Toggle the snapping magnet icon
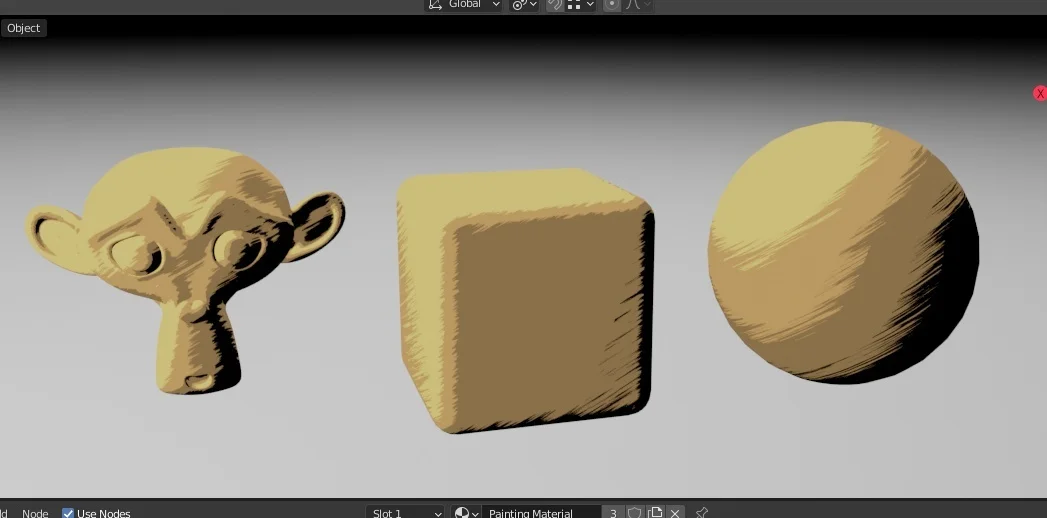The height and width of the screenshot is (518, 1047). coord(554,5)
